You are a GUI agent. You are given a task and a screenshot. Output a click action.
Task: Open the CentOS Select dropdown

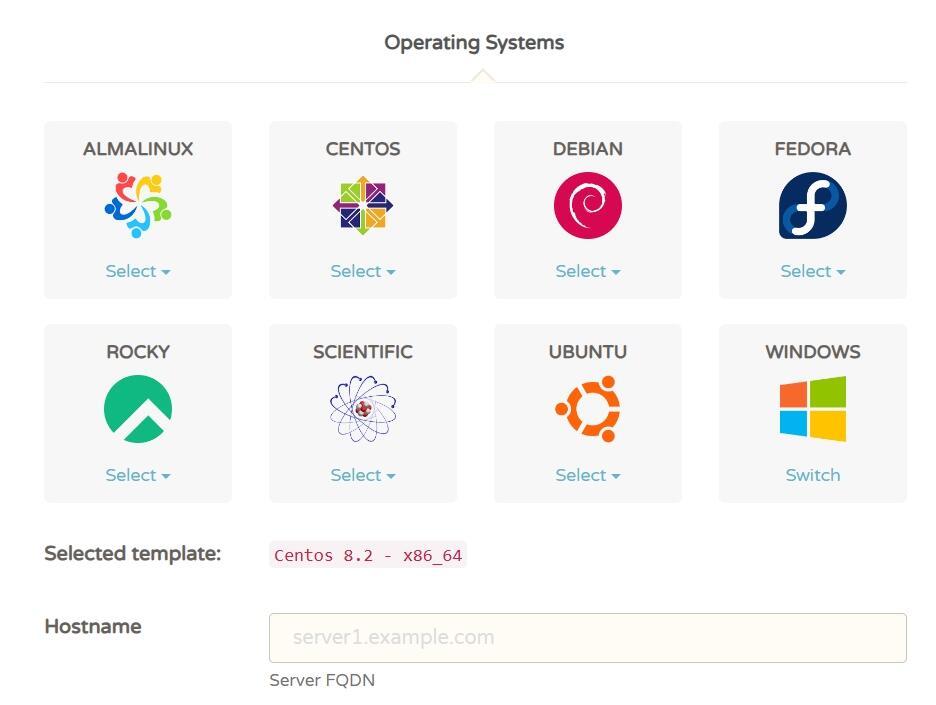[x=363, y=271]
